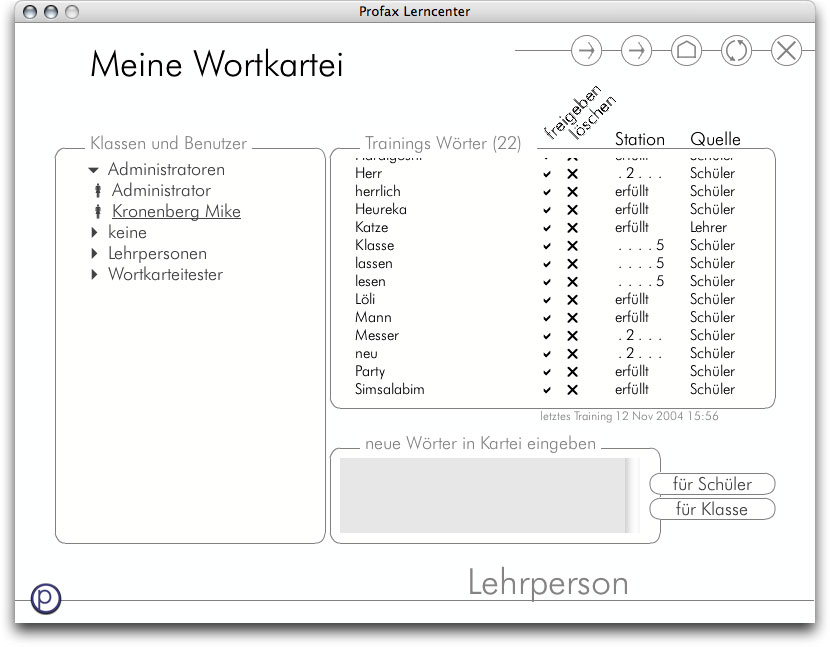Click the löschen X in the lesen row

(572, 282)
